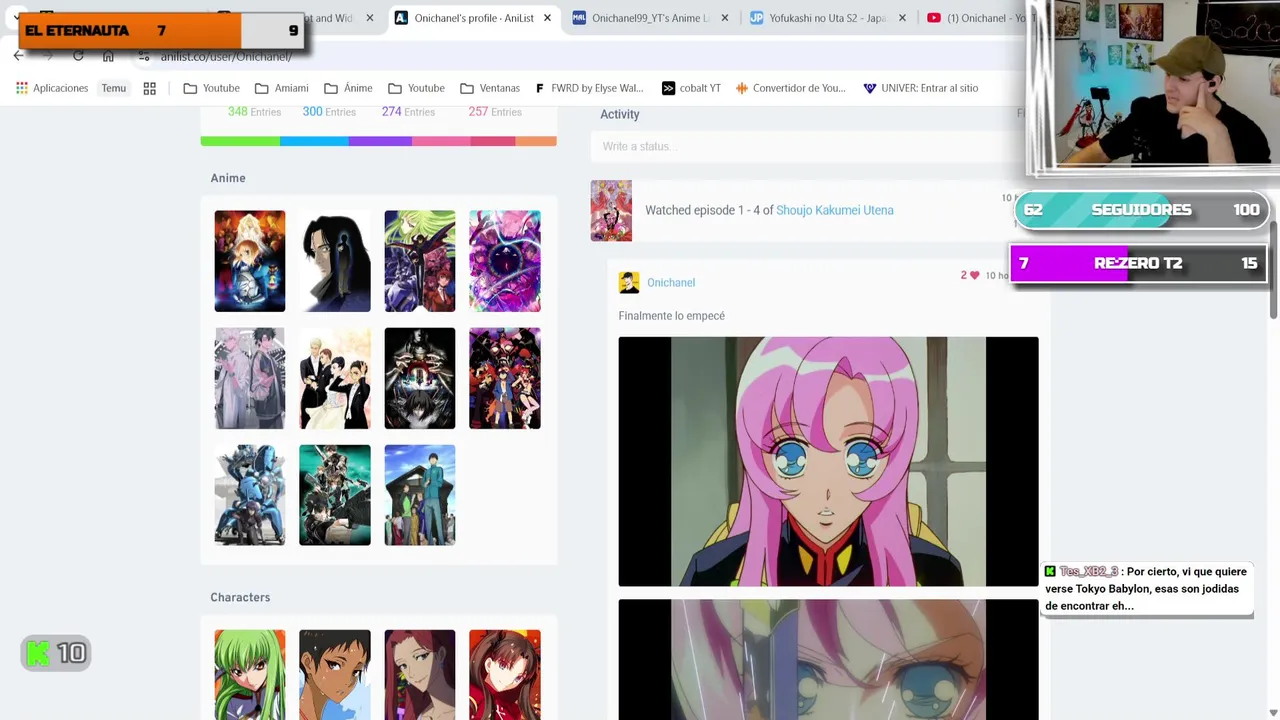The width and height of the screenshot is (1280, 720).
Task: Open UNIVER: Entrar al sitio bookmark
Action: pos(920,88)
